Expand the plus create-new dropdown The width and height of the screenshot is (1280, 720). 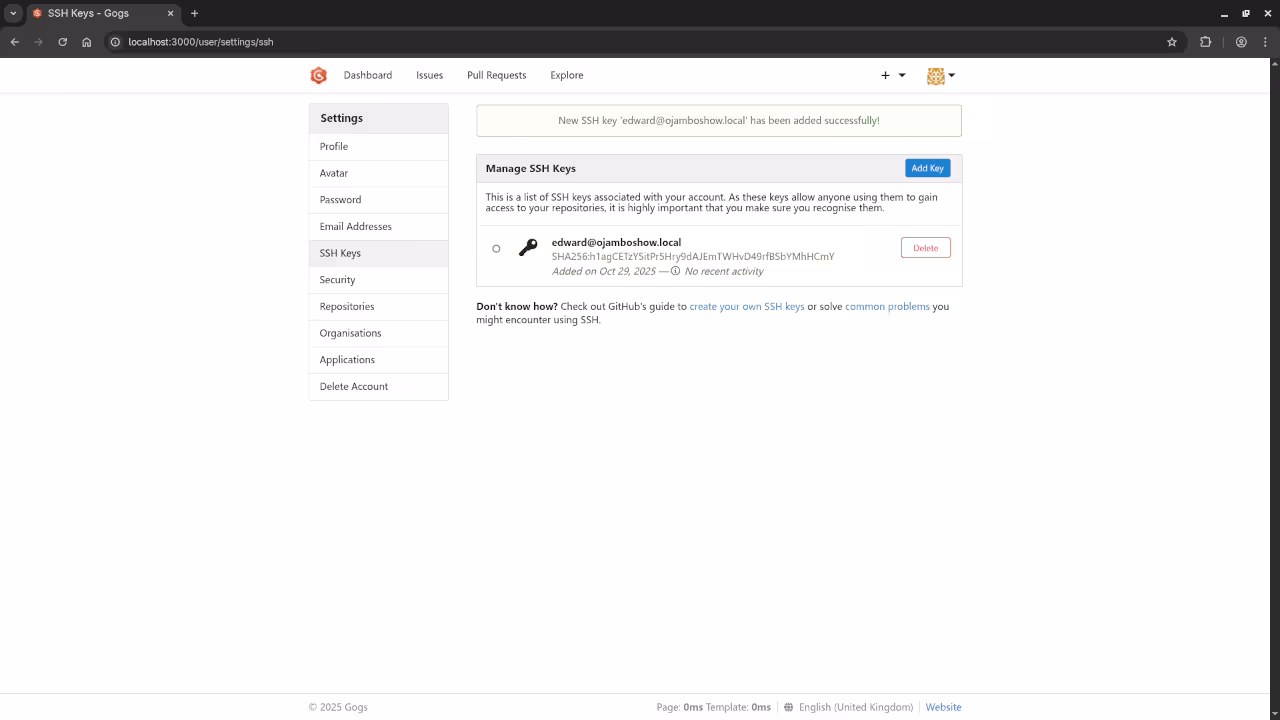point(892,75)
